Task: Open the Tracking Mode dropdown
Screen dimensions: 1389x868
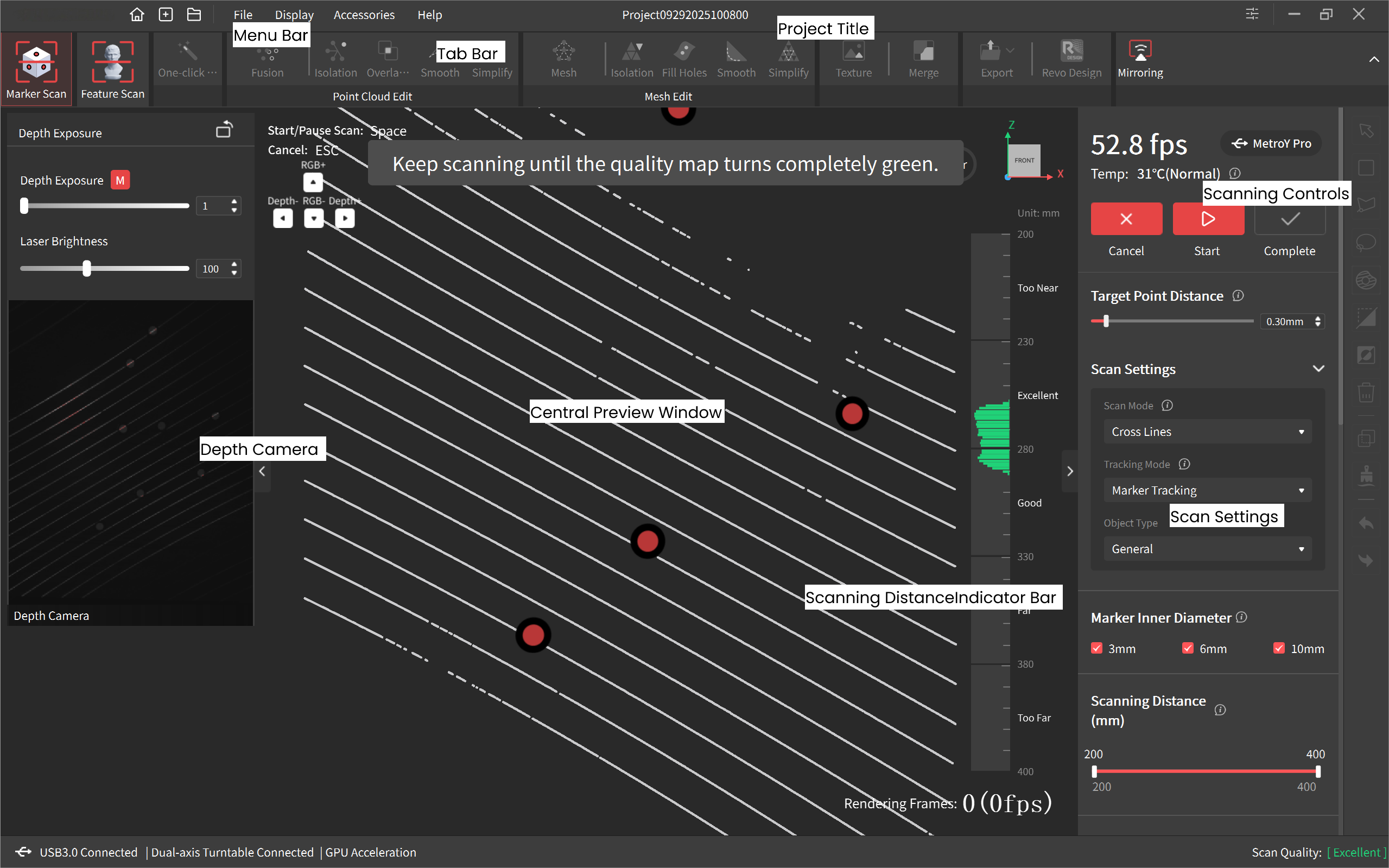Action: pyautogui.click(x=1207, y=490)
